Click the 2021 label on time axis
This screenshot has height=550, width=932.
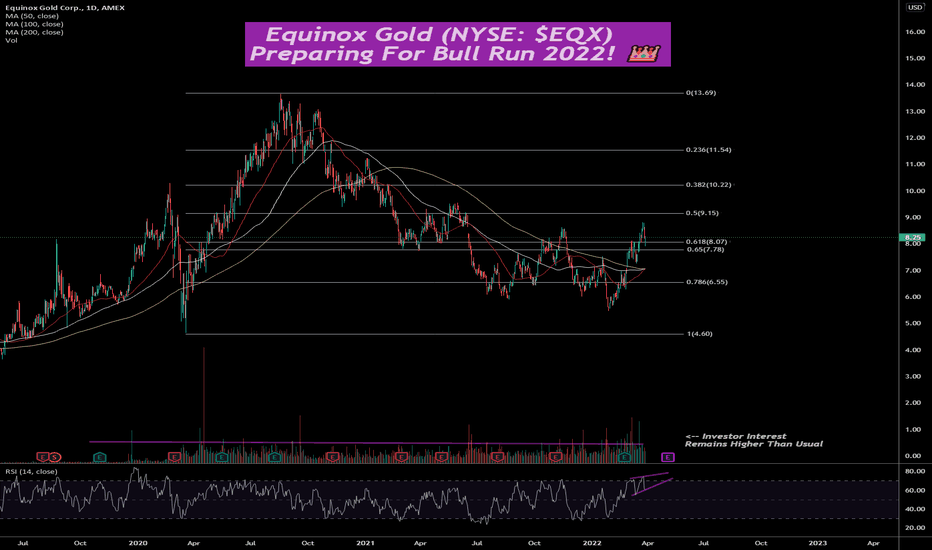click(x=365, y=543)
